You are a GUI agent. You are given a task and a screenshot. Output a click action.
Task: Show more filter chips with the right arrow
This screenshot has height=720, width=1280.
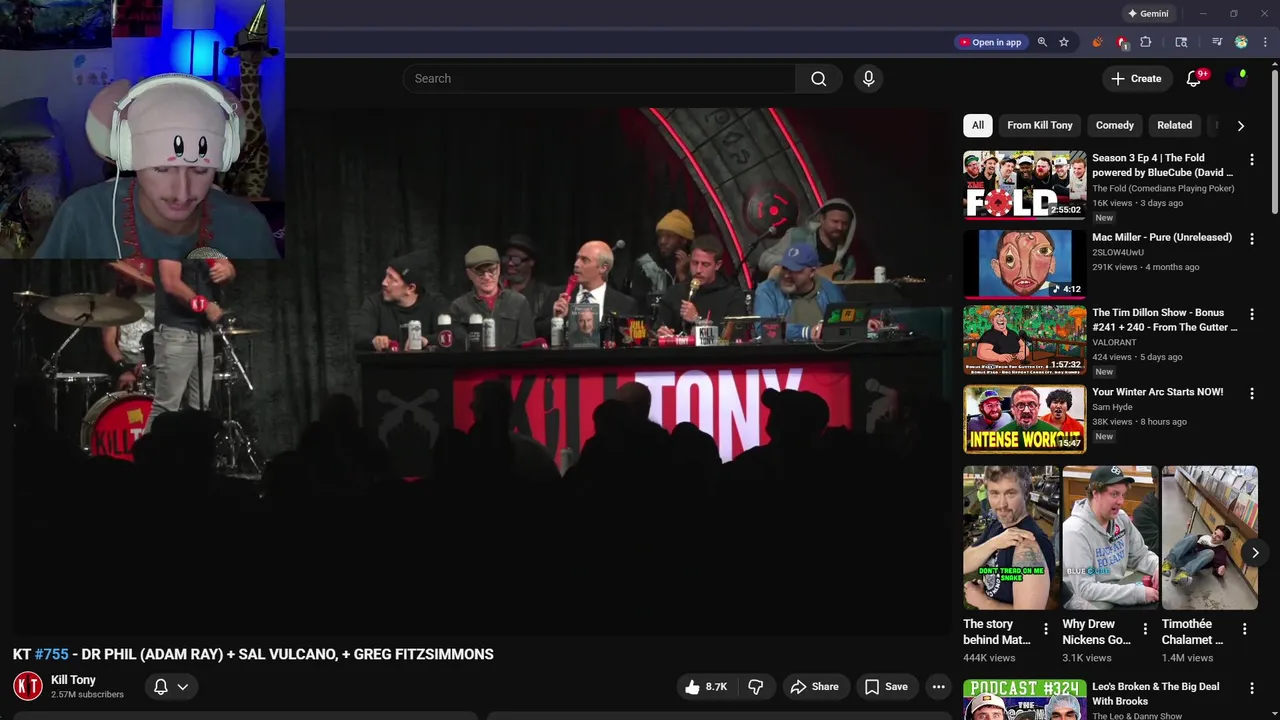coord(1240,126)
